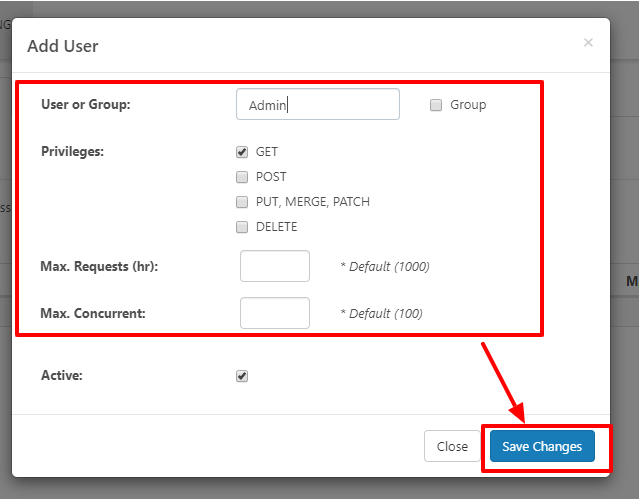640x500 pixels.
Task: Toggle the Active checkbox
Action: pos(242,376)
